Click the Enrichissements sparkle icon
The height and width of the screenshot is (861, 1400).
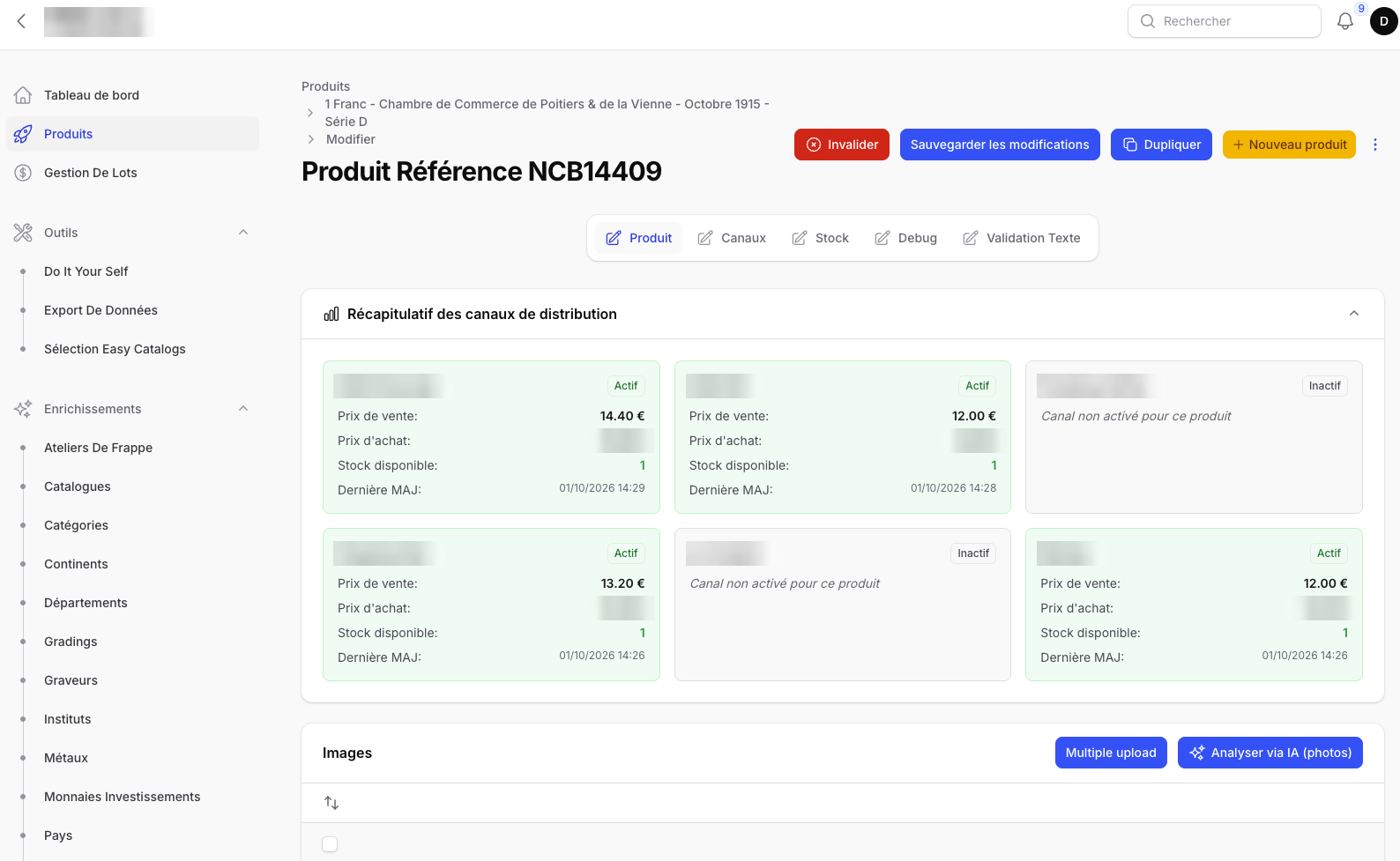pos(23,409)
